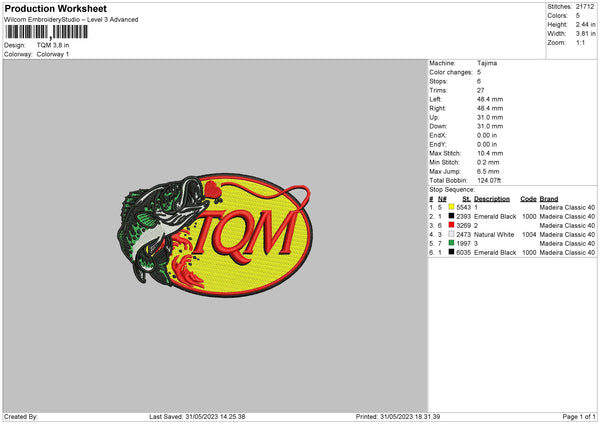600x424 pixels.
Task: Click the Machine value 'Tajima'
Action: point(487,63)
